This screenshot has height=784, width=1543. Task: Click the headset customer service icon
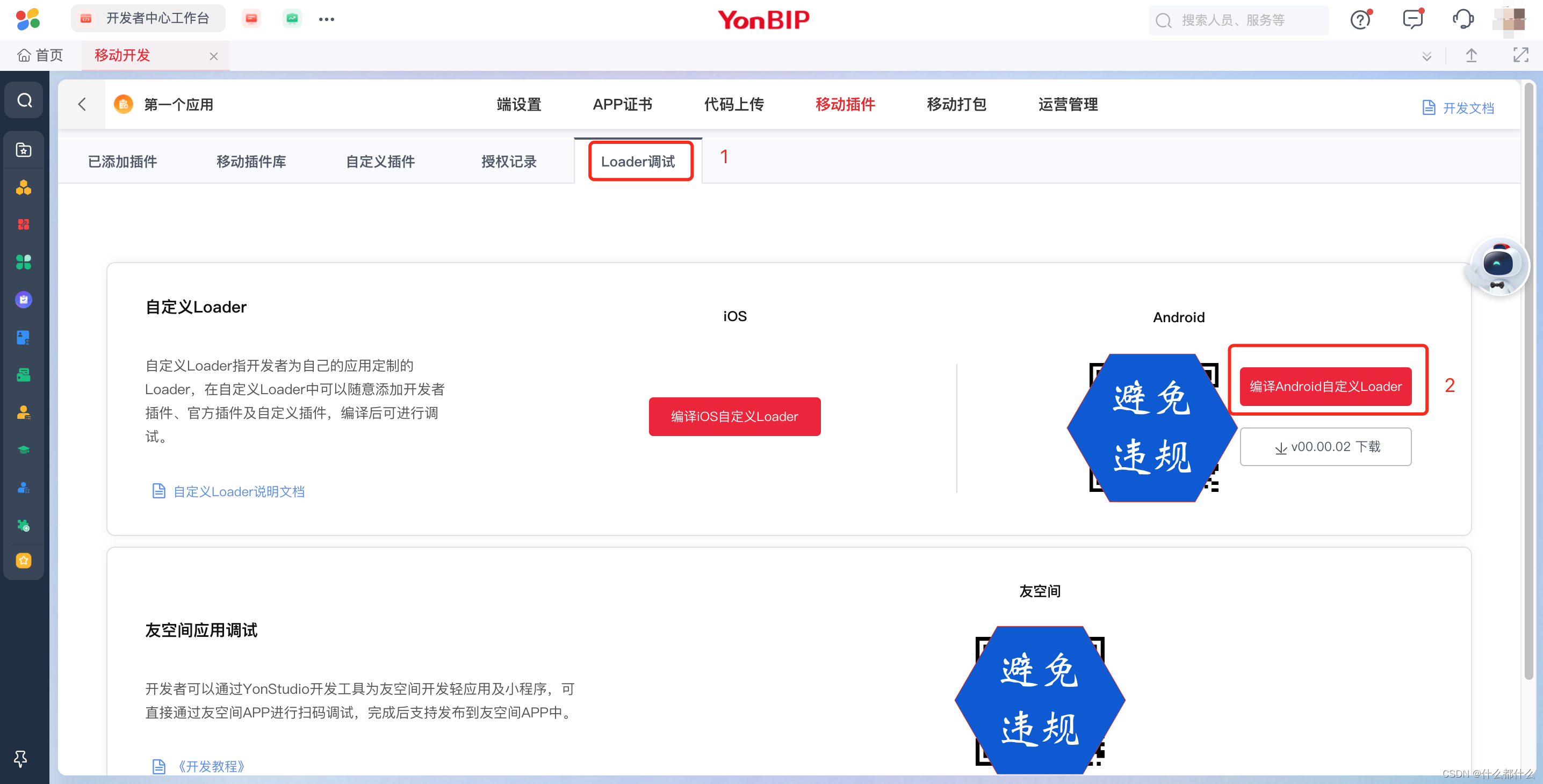[x=1463, y=20]
